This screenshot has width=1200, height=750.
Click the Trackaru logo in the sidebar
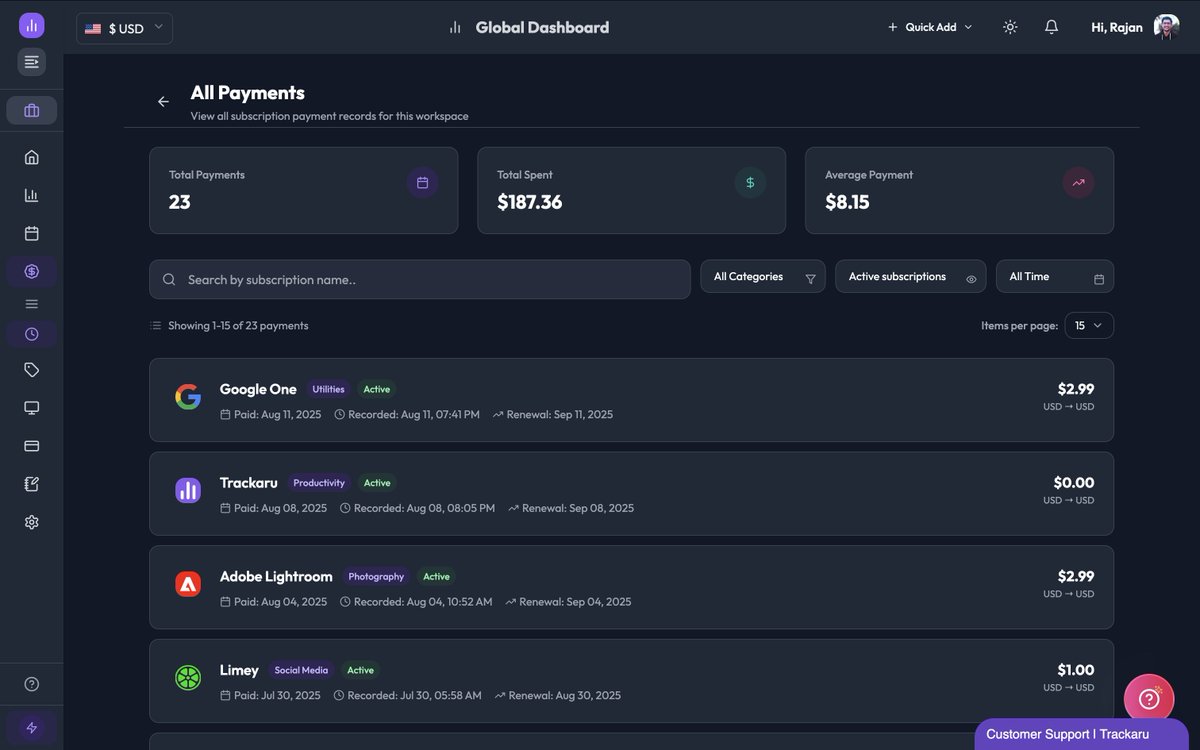(31, 25)
